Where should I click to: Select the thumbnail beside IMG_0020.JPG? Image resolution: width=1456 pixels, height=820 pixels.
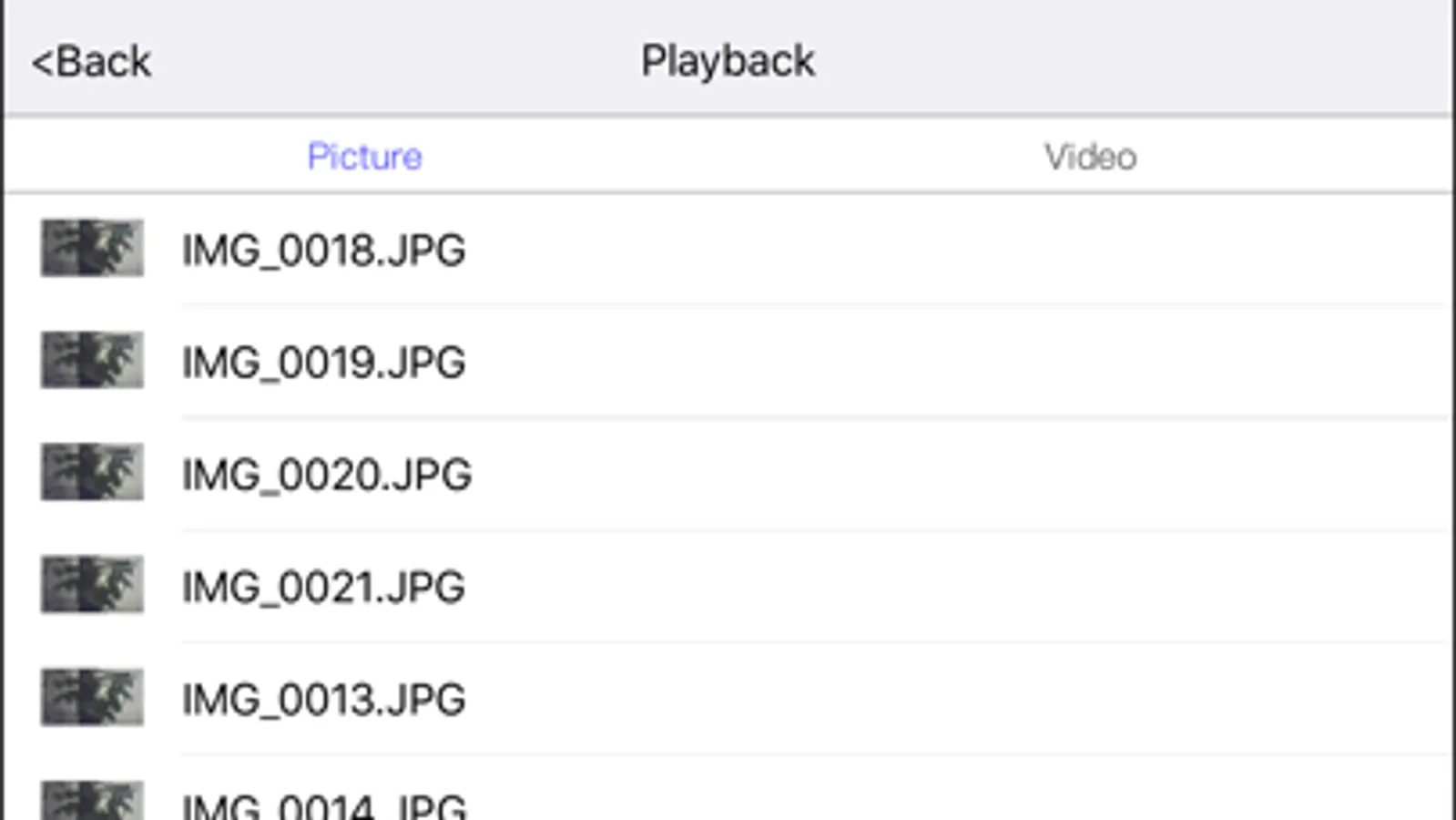(92, 472)
